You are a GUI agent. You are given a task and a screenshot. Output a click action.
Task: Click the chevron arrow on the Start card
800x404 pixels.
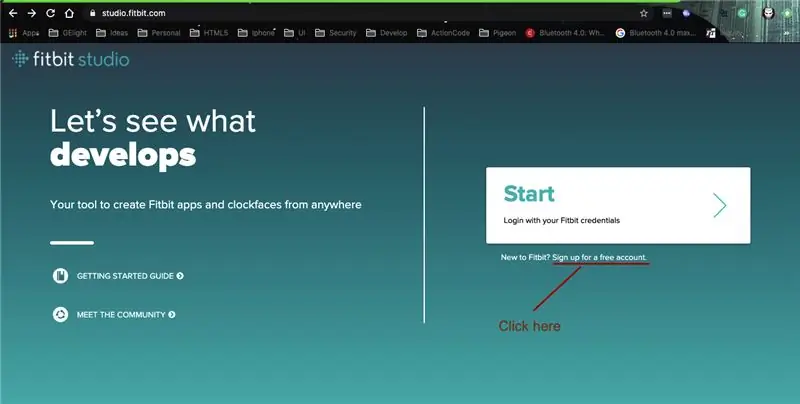coord(719,206)
